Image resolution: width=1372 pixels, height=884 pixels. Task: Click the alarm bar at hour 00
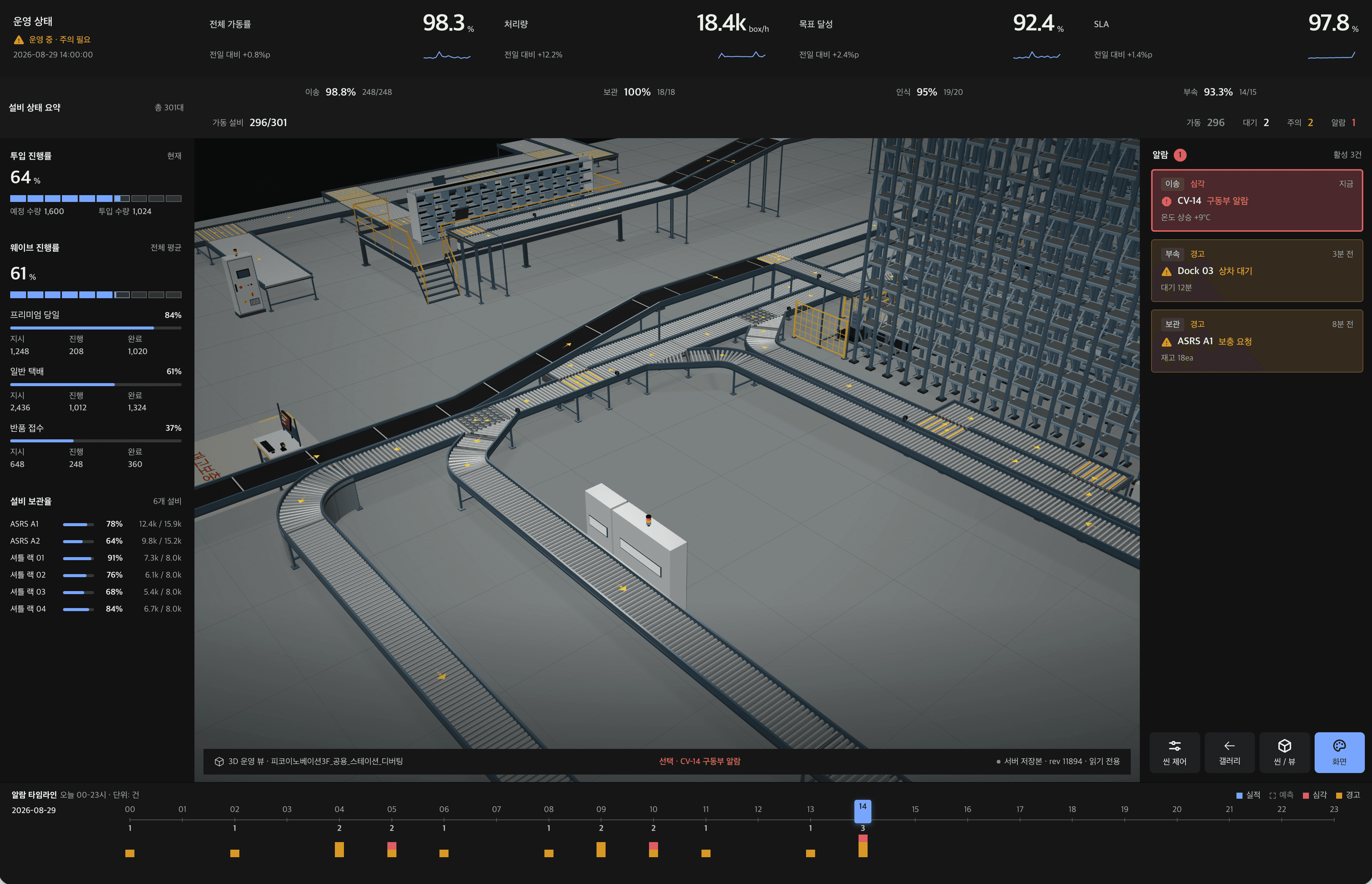(130, 853)
